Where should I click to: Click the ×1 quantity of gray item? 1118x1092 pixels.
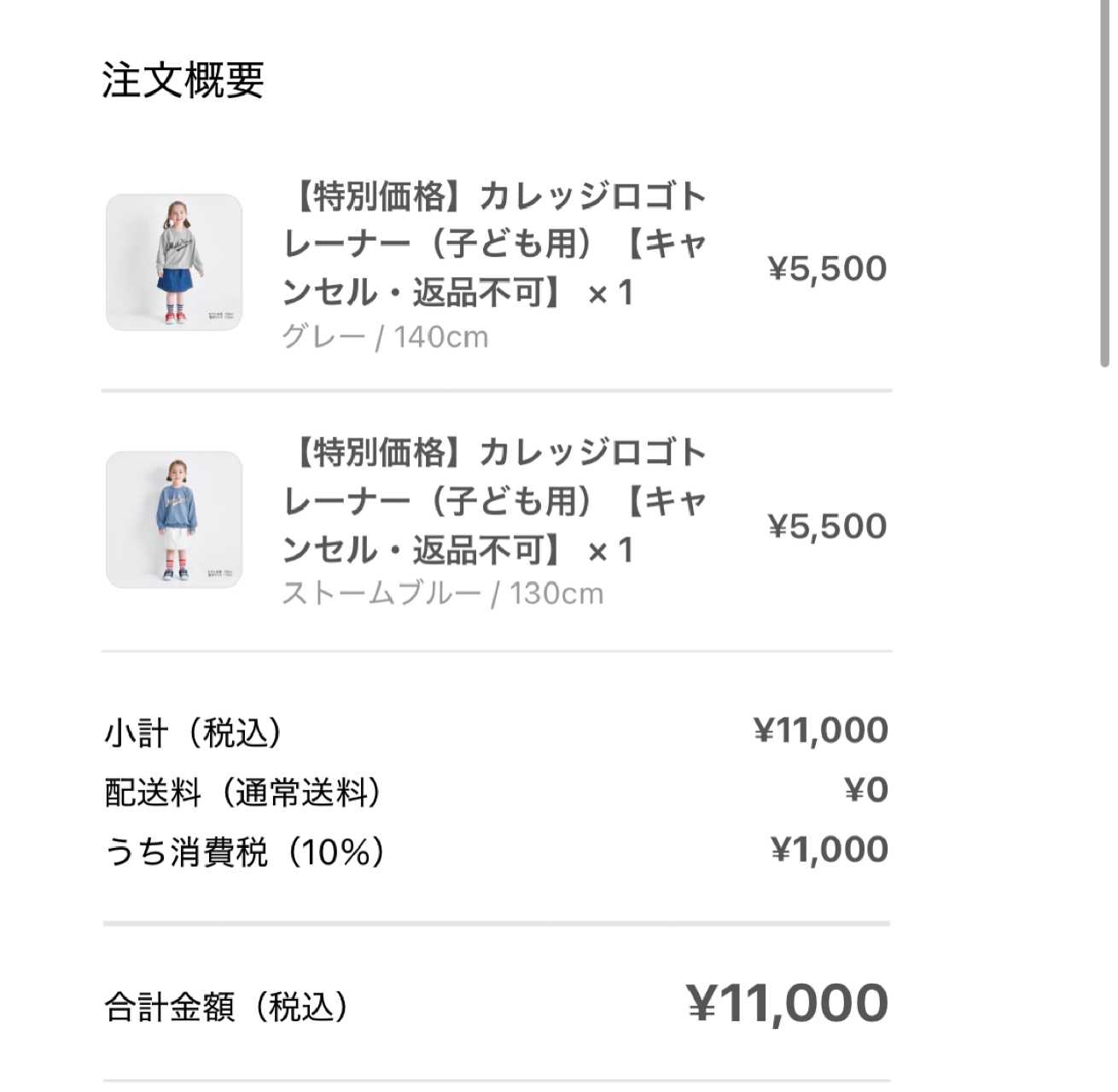click(x=610, y=293)
